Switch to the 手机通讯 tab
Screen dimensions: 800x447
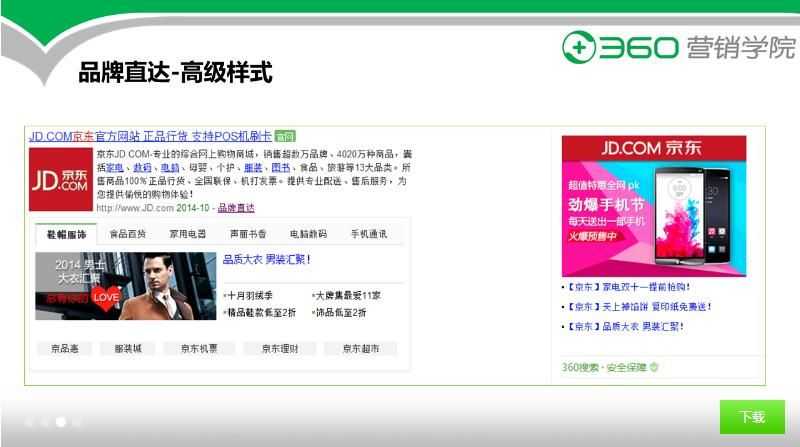(x=369, y=234)
